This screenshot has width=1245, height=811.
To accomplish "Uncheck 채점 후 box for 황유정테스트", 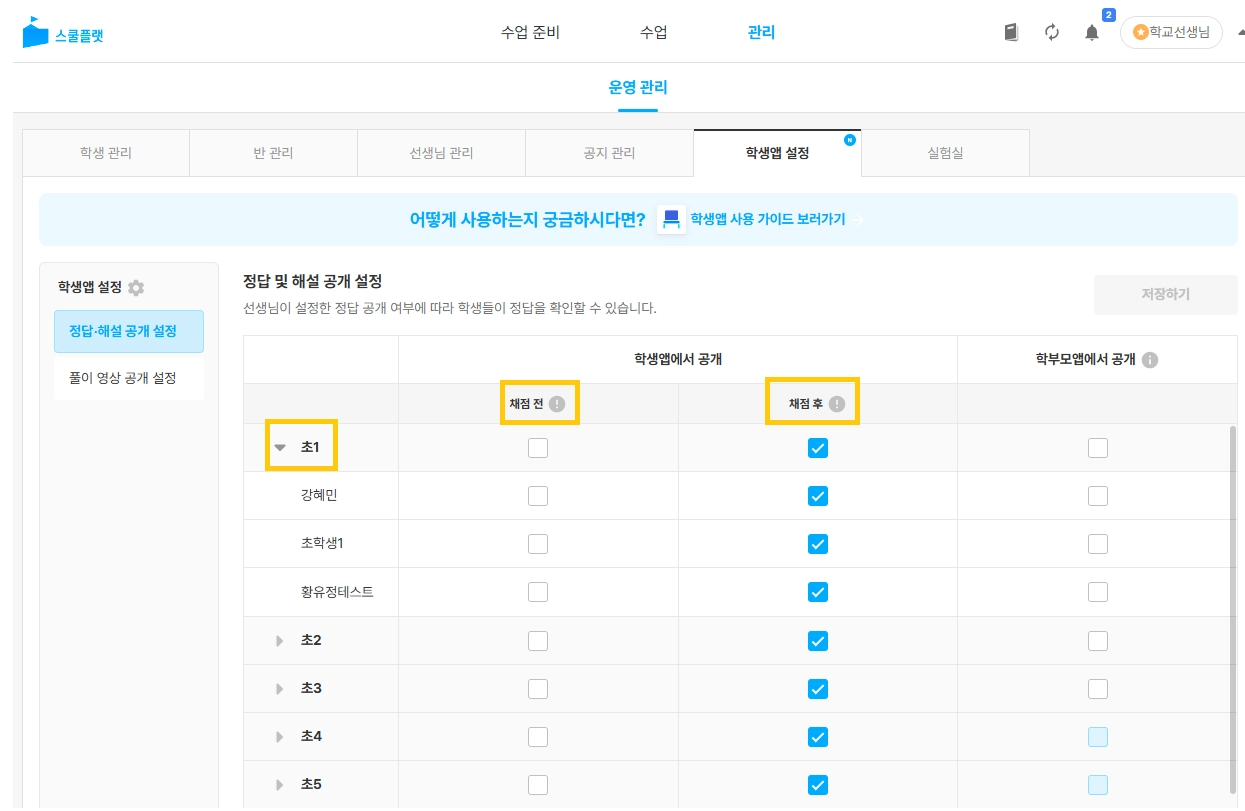I will (x=818, y=592).
